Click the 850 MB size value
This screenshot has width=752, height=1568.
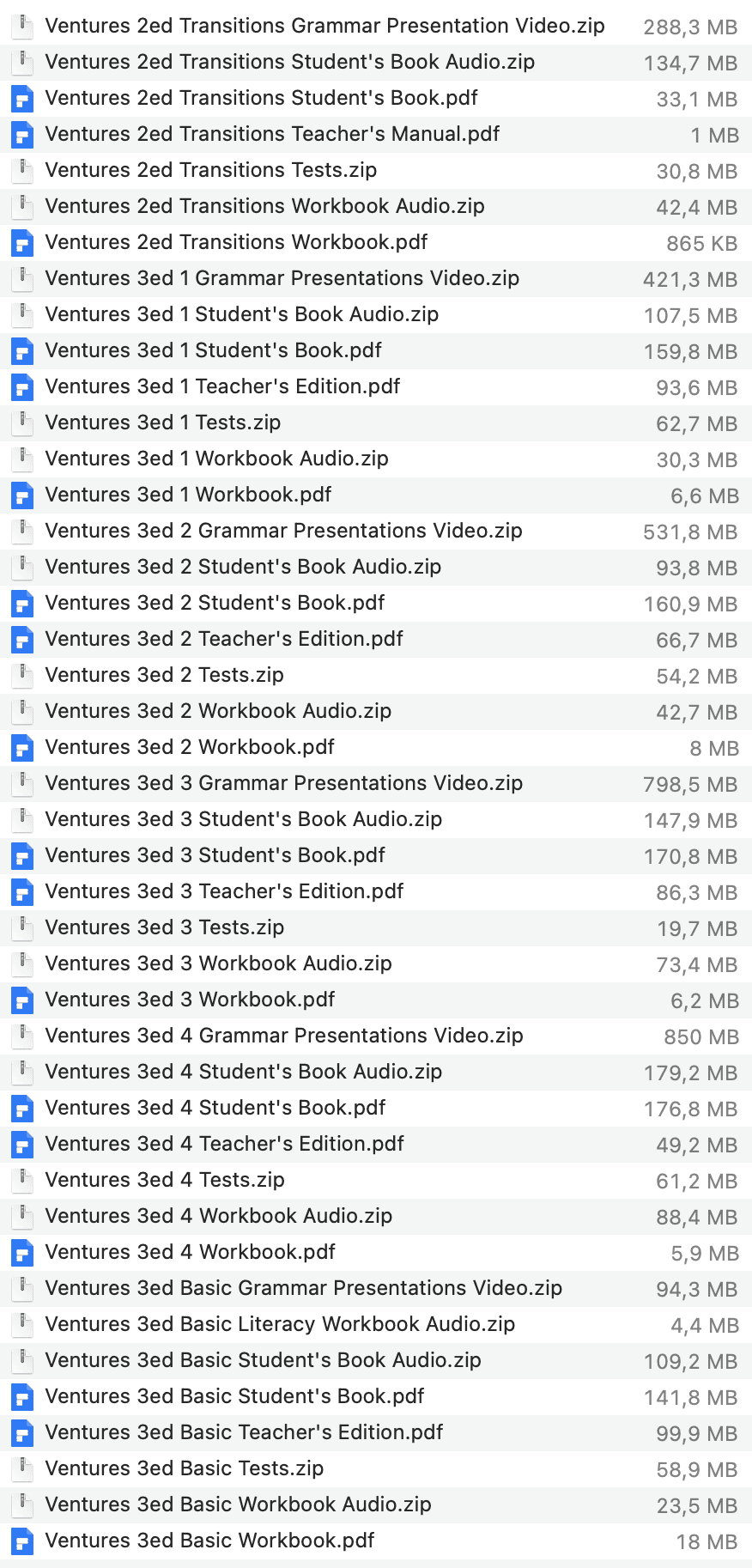pos(700,1037)
